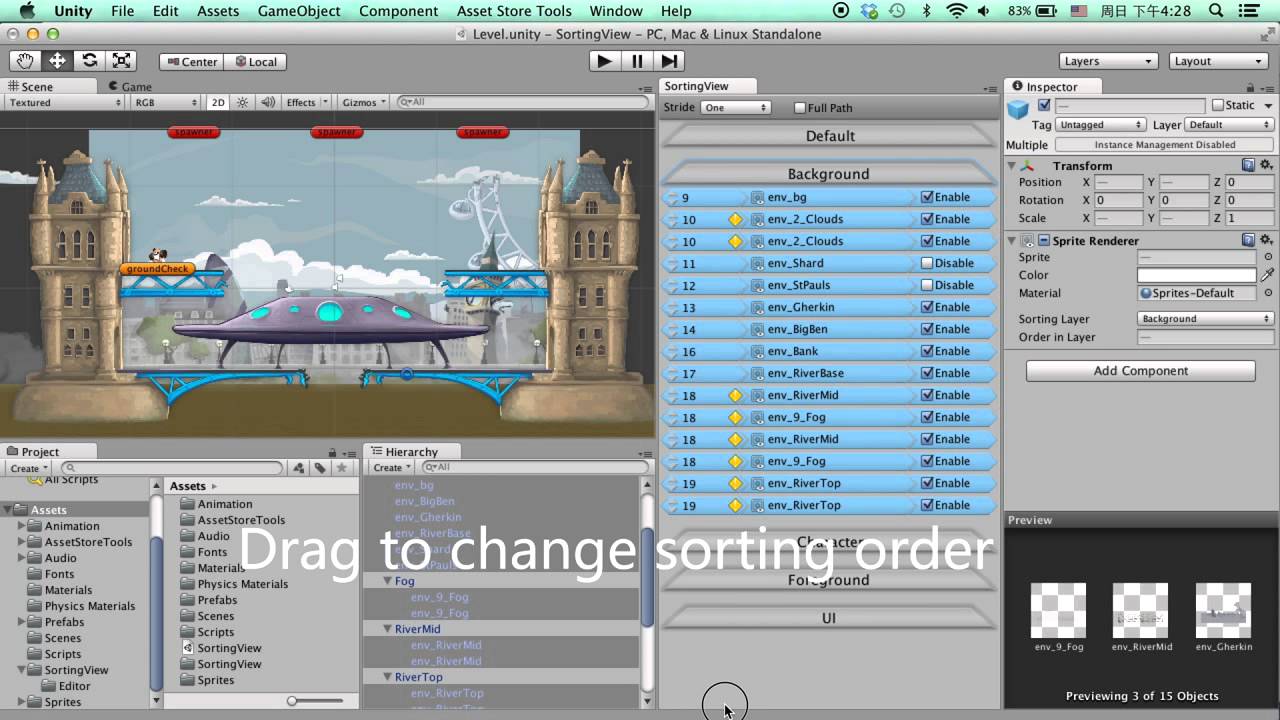Screen dimensions: 1280x720
Task: Select the Rotate tool in toolbar
Action: click(x=89, y=61)
